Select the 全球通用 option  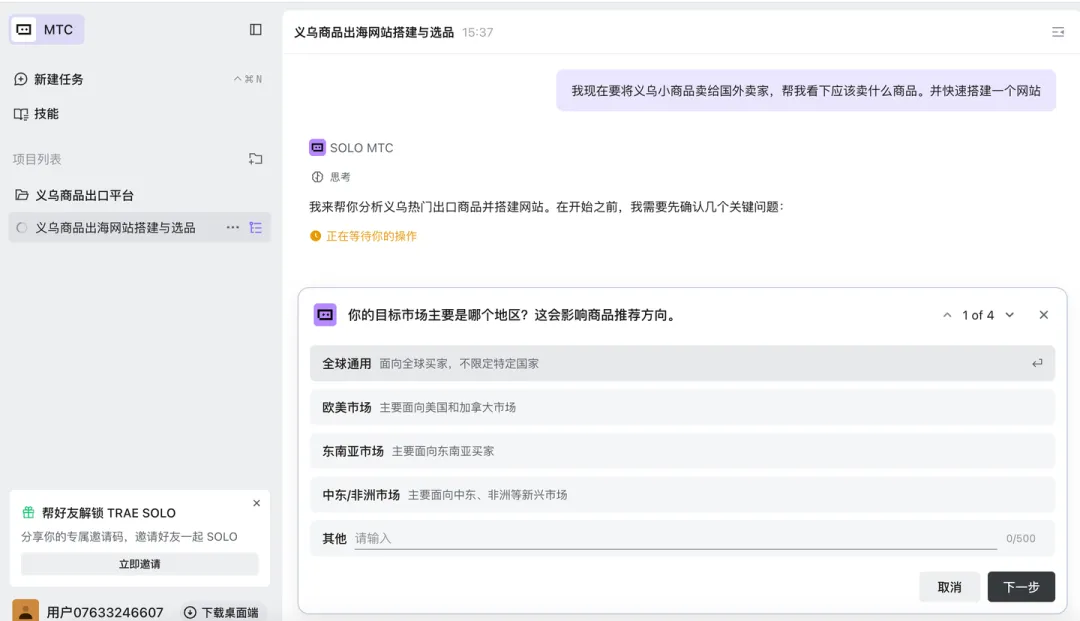tap(682, 364)
